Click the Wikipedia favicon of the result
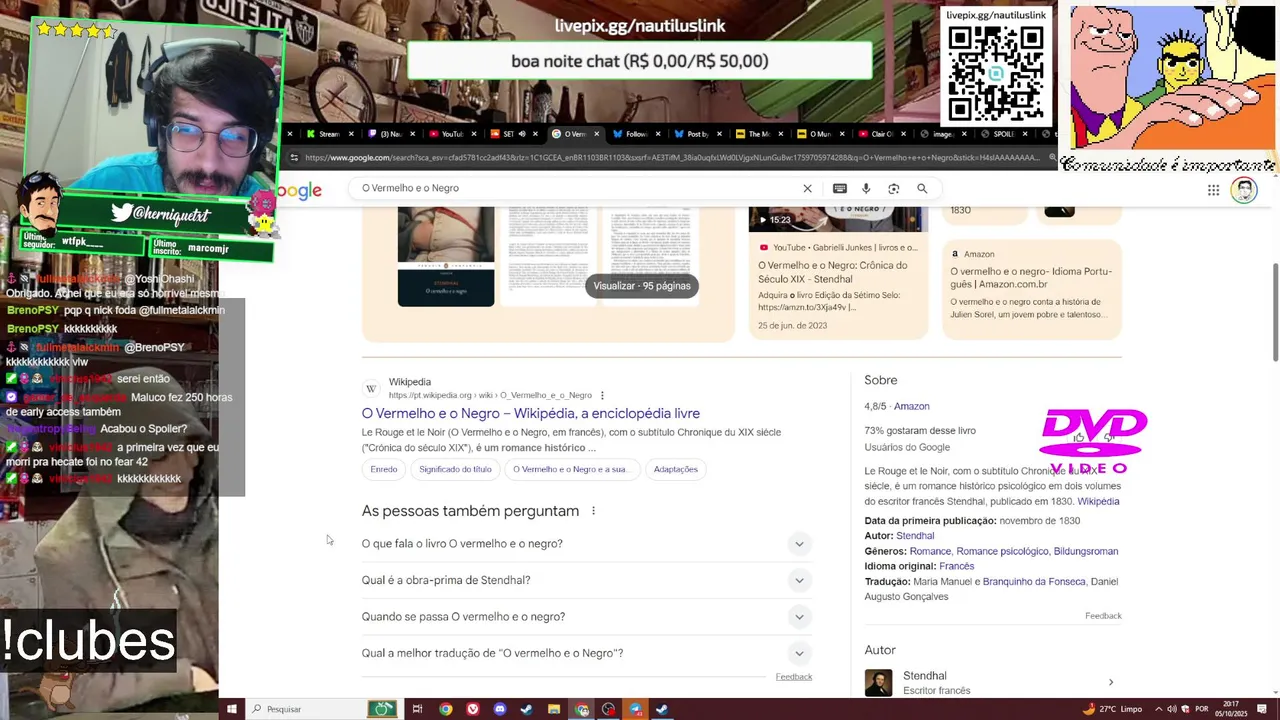Viewport: 1280px width, 720px height. [371, 388]
